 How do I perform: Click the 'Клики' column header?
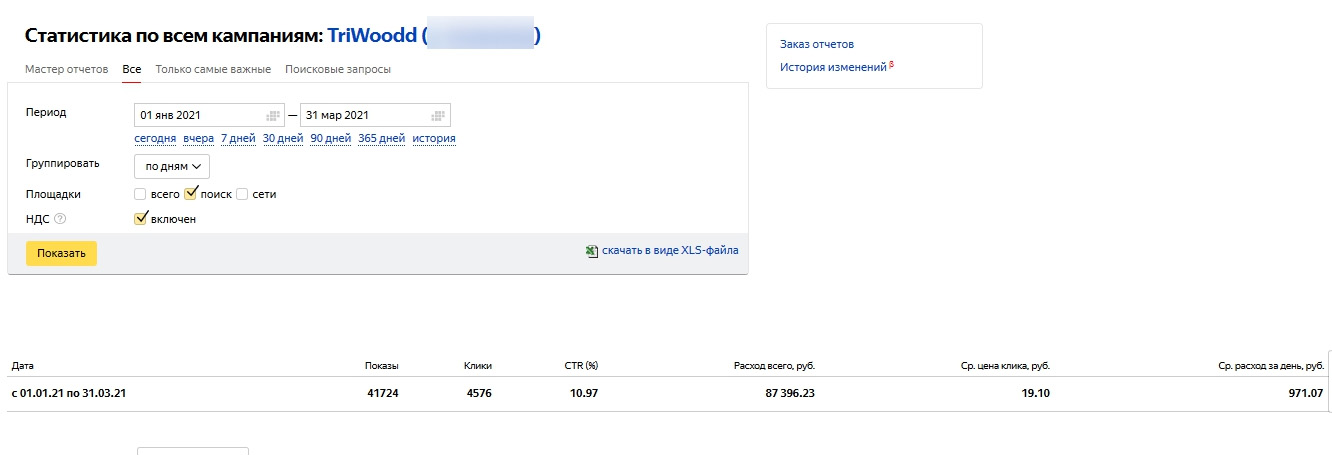478,366
